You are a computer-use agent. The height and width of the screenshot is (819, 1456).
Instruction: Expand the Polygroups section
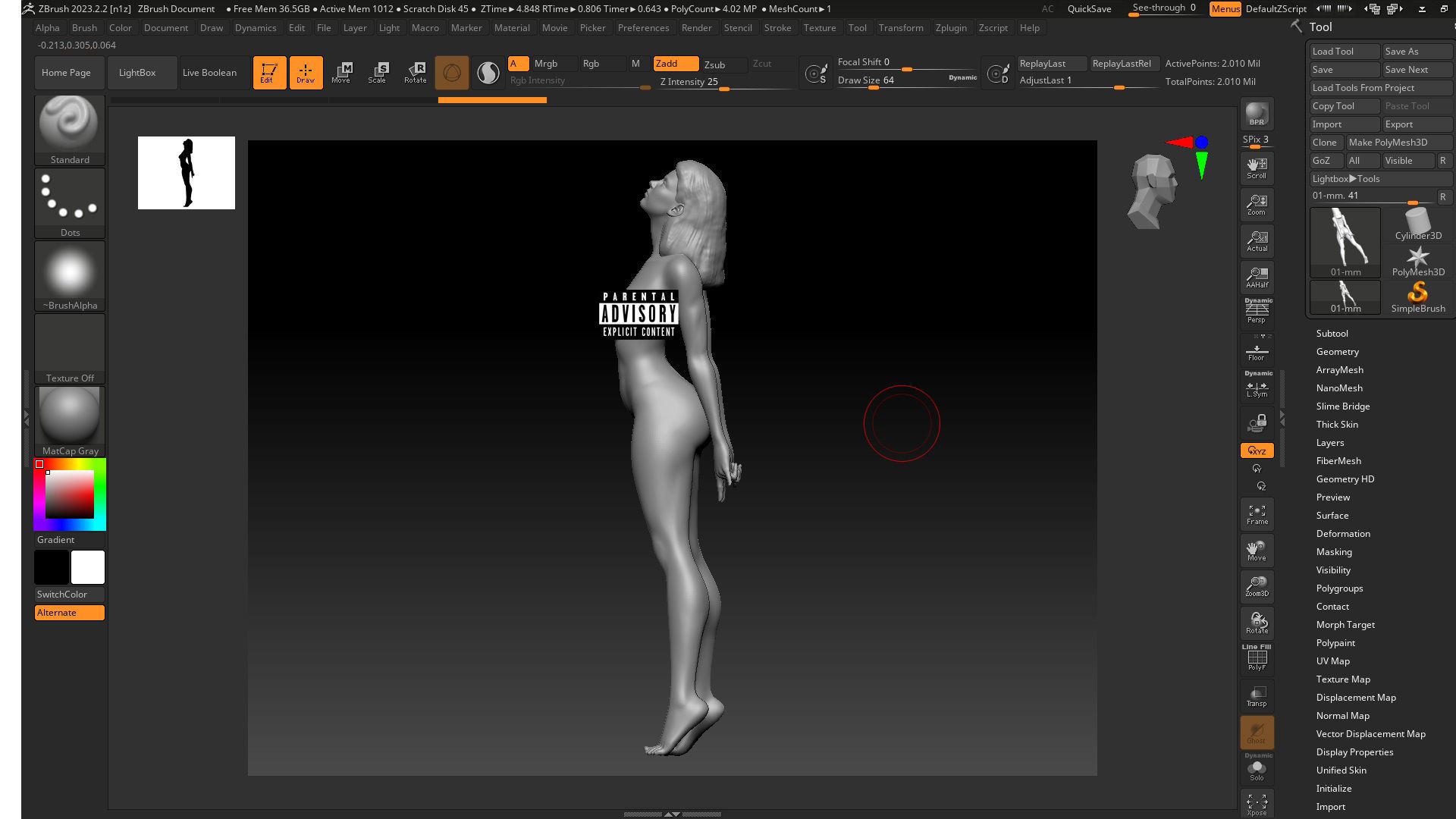(x=1339, y=588)
